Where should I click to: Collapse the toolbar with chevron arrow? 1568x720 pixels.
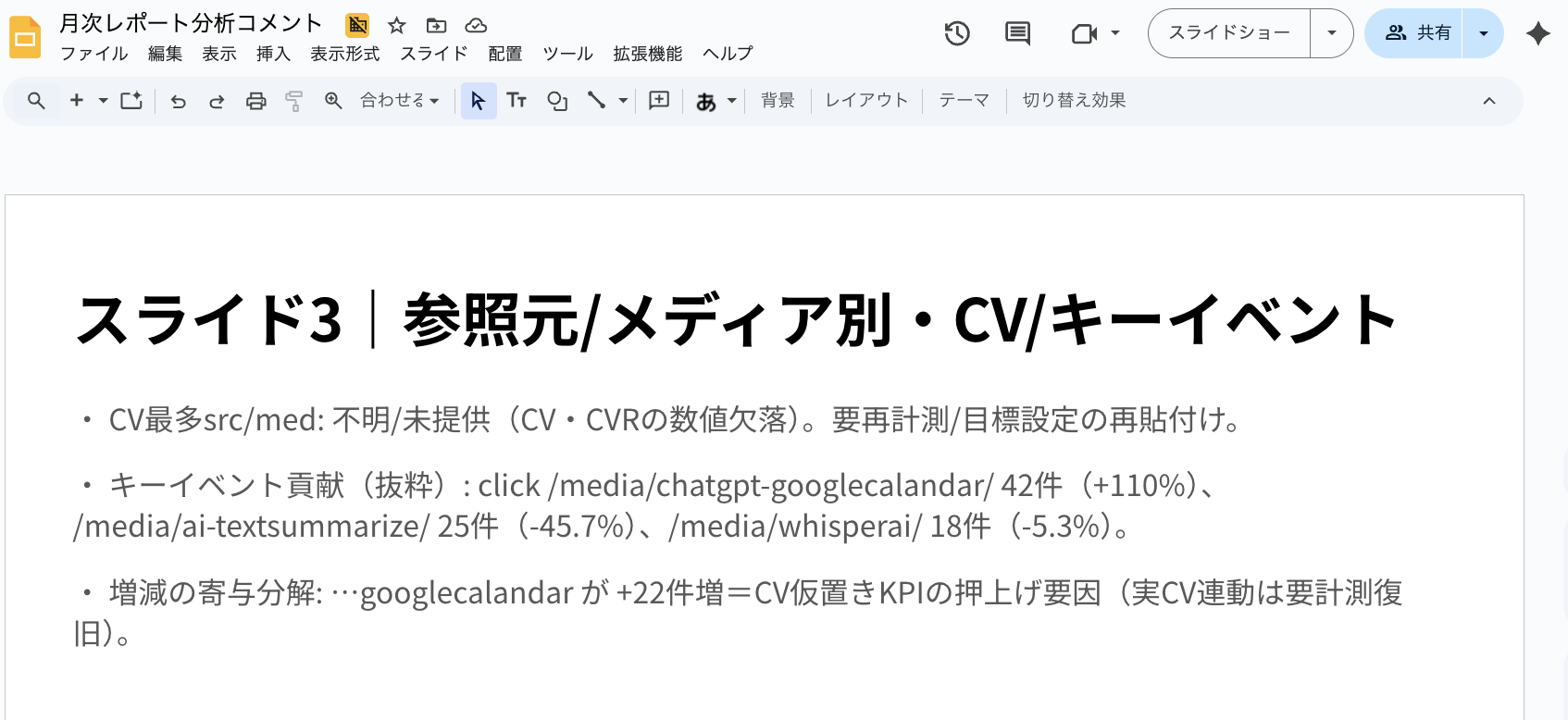[1488, 101]
